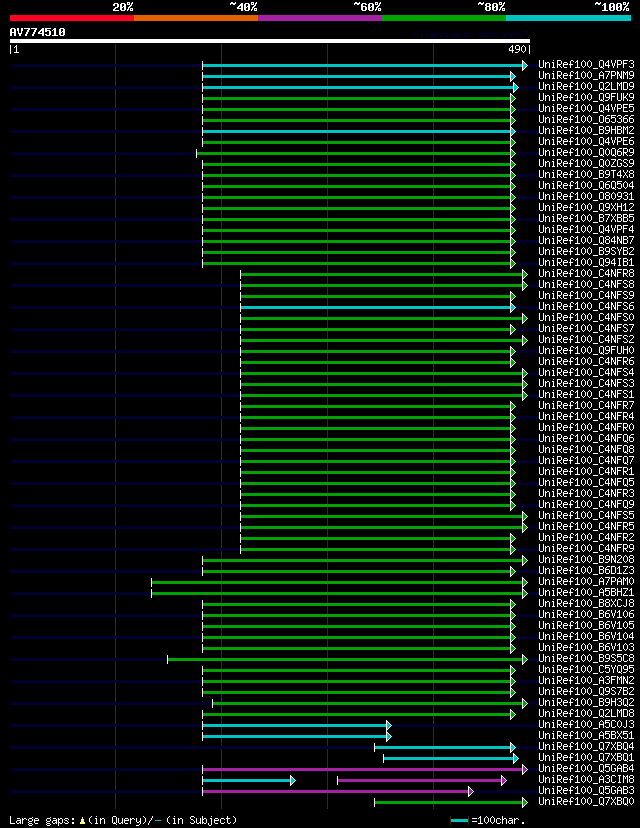Click the purple ~60% identity legend segment
The image size is (640, 828).
tap(320, 18)
